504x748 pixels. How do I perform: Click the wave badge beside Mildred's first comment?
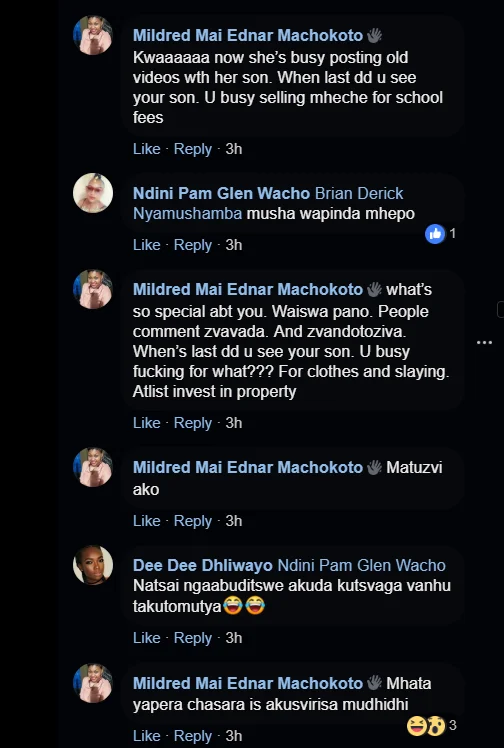[374, 35]
